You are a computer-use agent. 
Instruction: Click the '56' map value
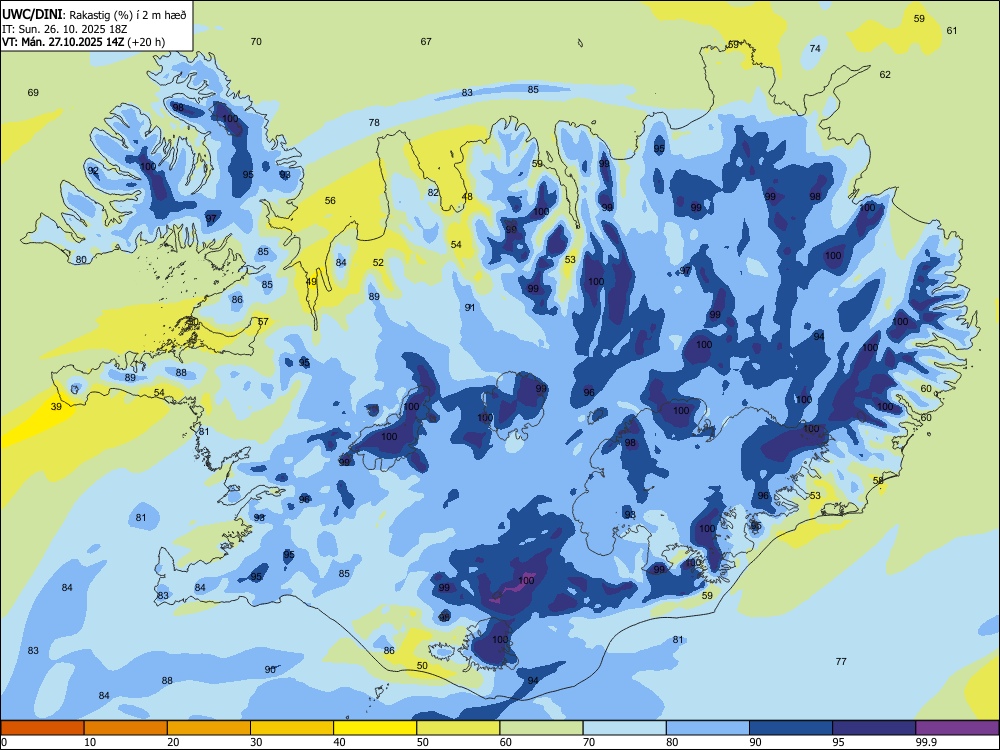click(x=330, y=200)
